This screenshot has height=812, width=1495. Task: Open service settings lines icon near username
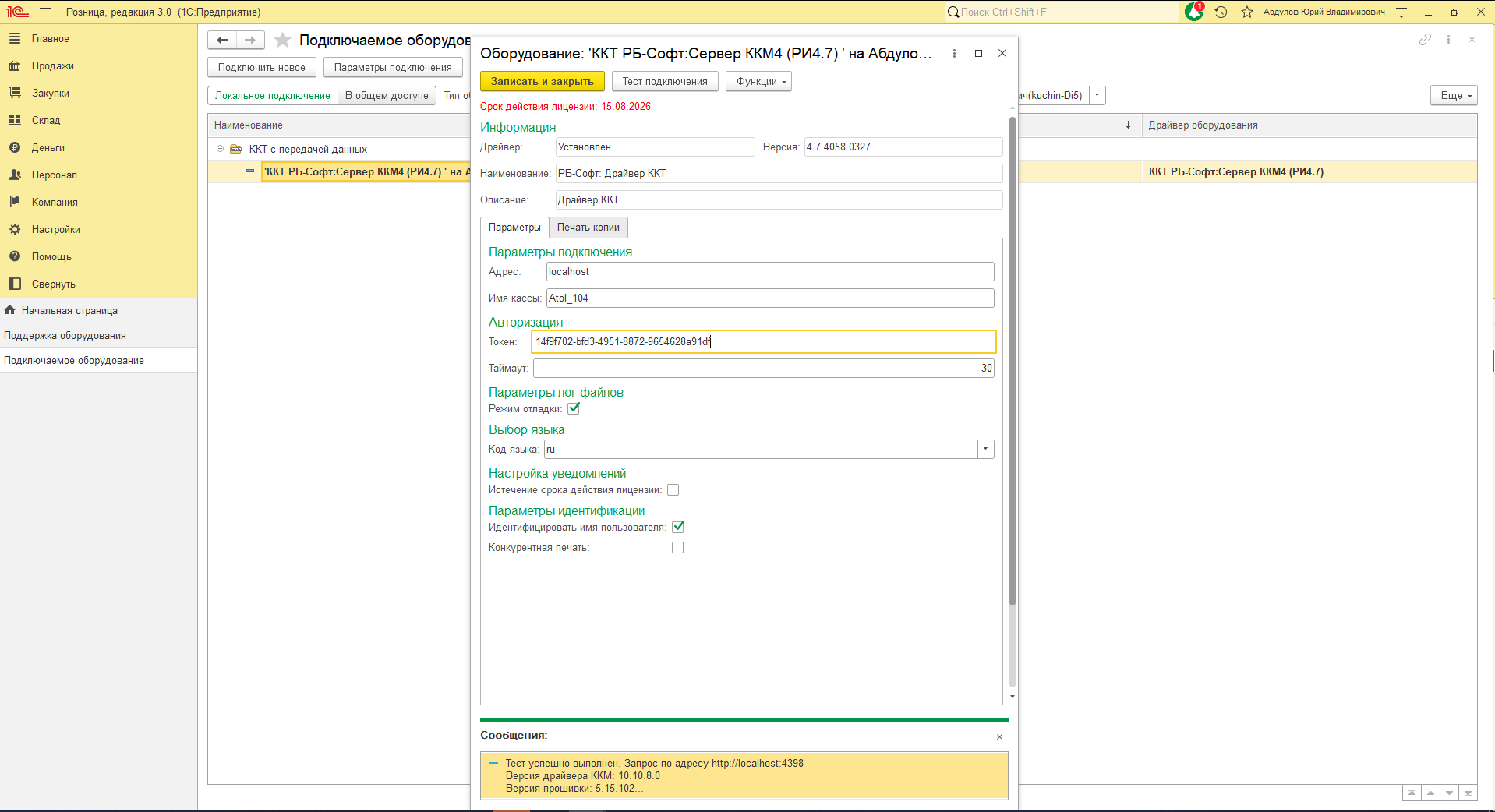pos(1401,12)
